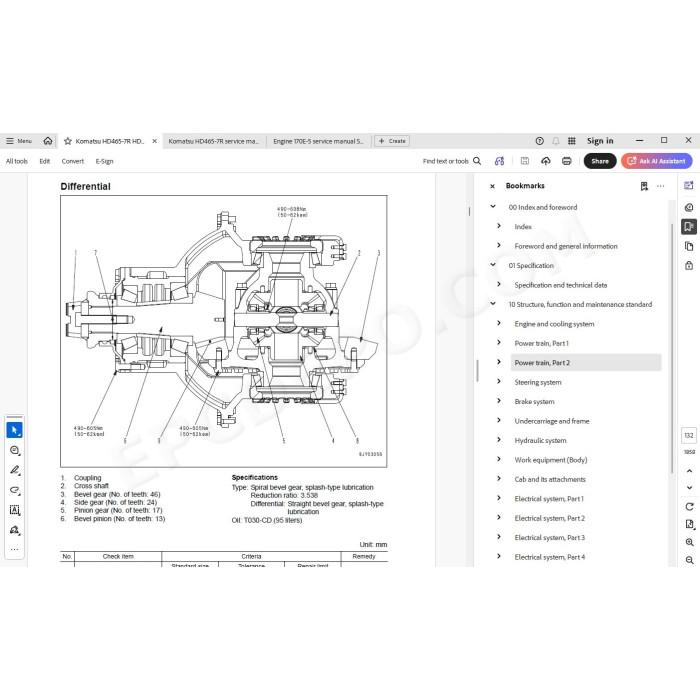Screen dimensions: 700x700
Task: Expand Power train, Part 1 bookmark
Action: [x=499, y=342]
